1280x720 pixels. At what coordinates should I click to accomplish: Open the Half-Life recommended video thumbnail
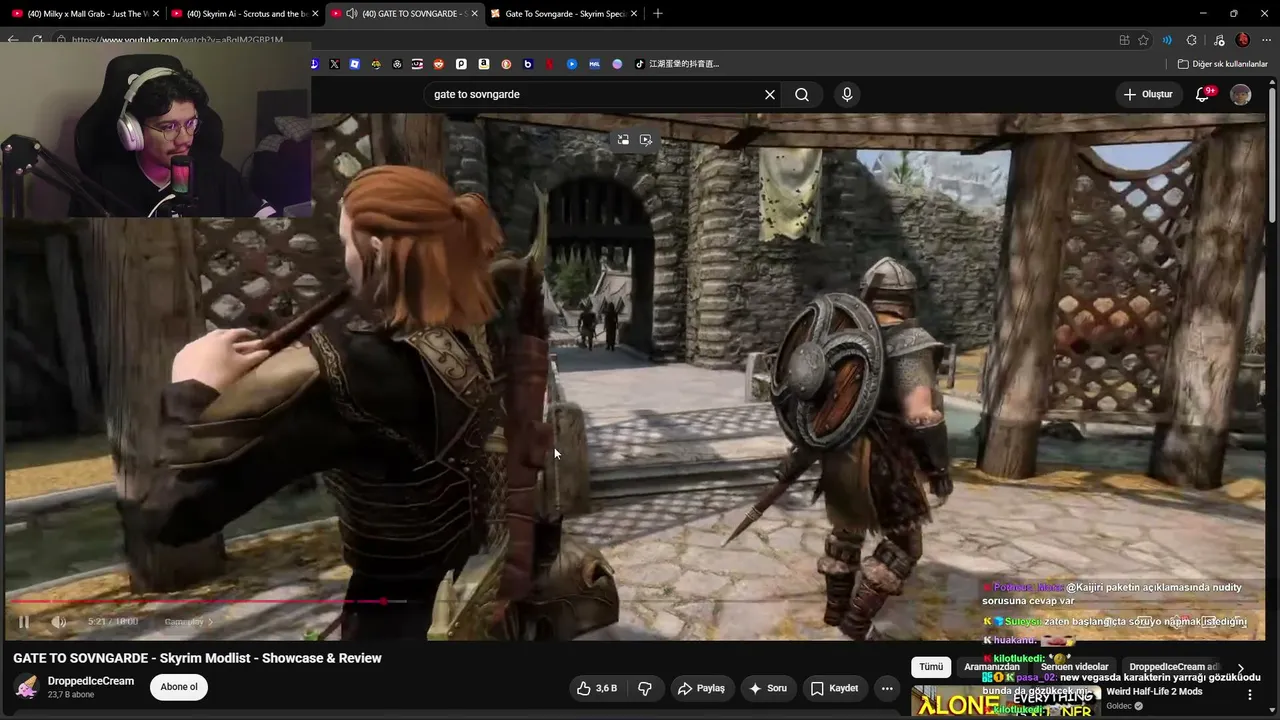coord(1005,702)
